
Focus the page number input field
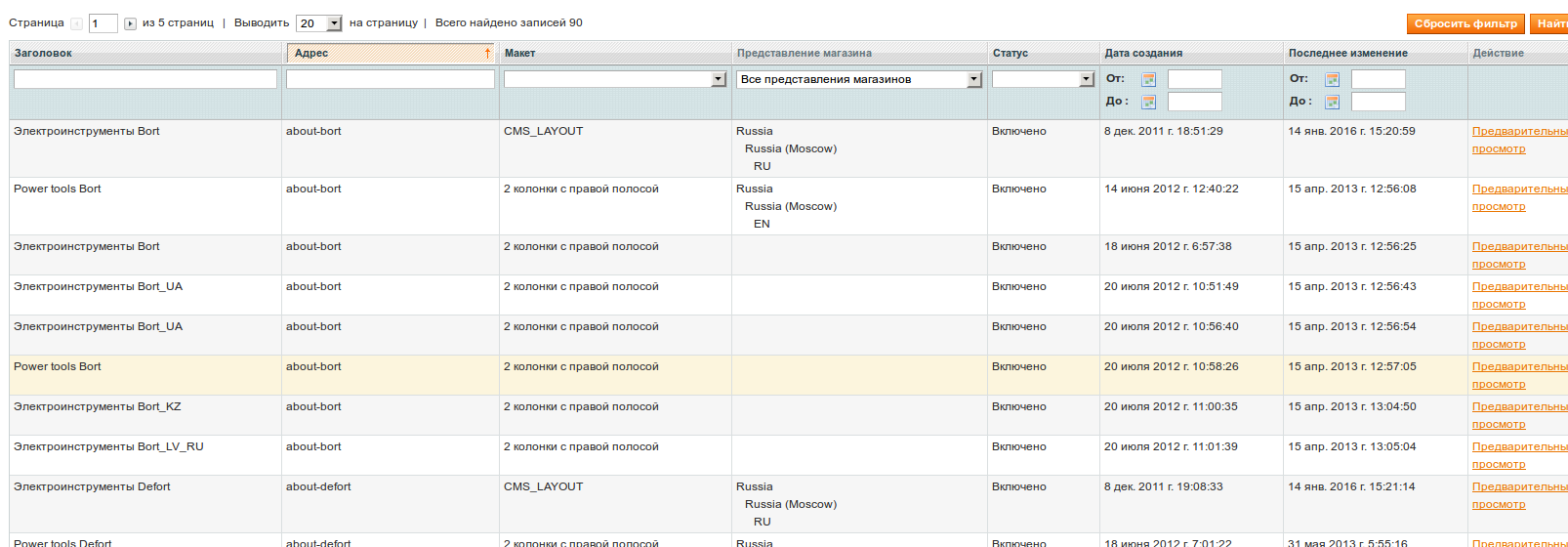click(103, 23)
